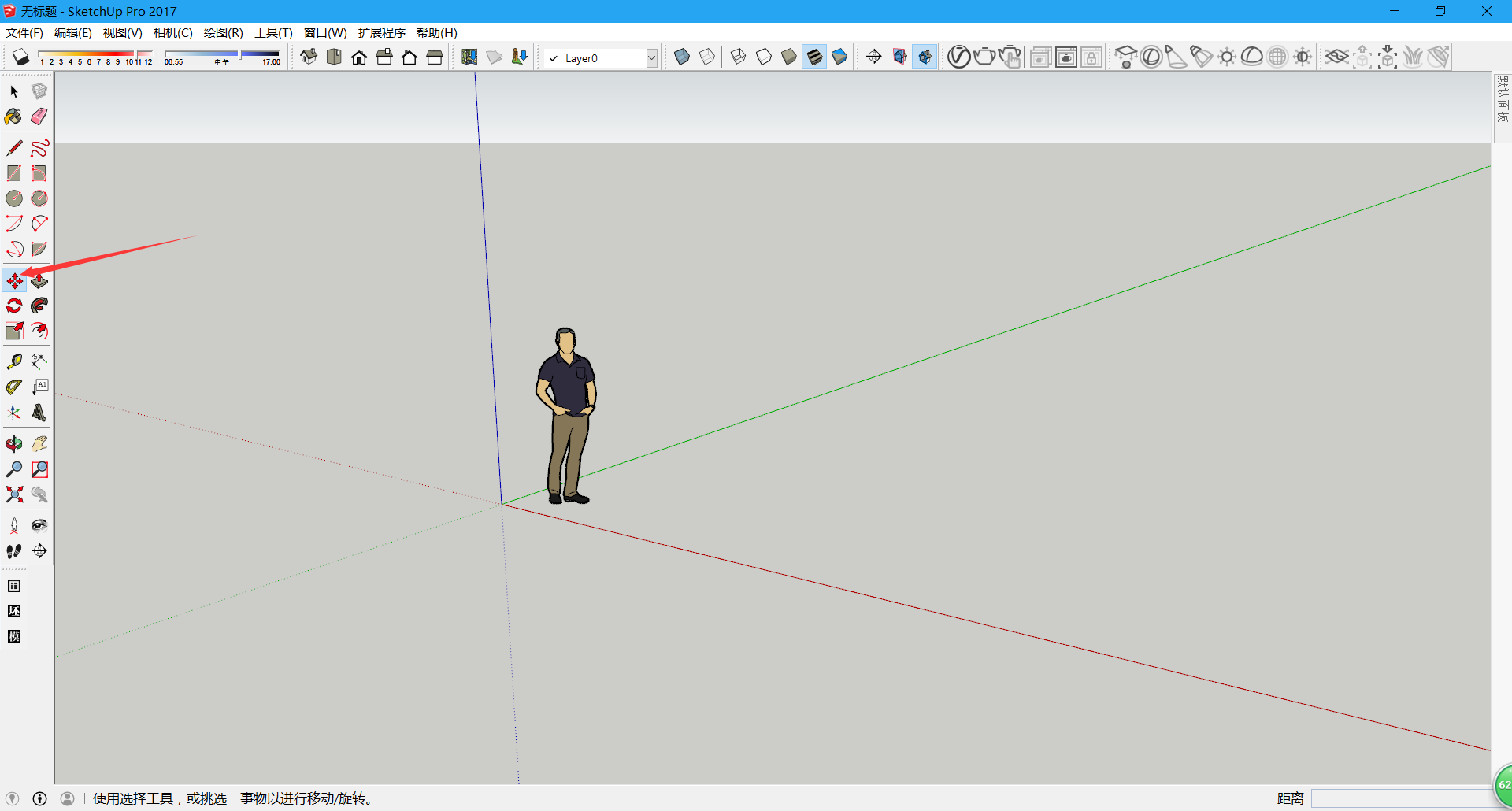Open the 扩展程序 menu
Screen dimensions: 1512x811
pos(382,32)
